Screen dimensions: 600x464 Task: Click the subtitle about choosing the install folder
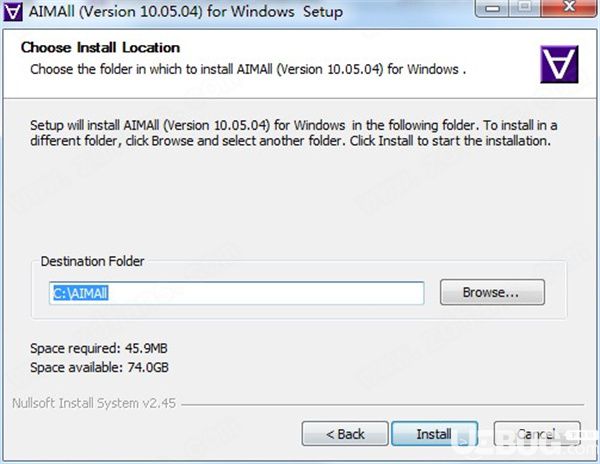point(248,69)
